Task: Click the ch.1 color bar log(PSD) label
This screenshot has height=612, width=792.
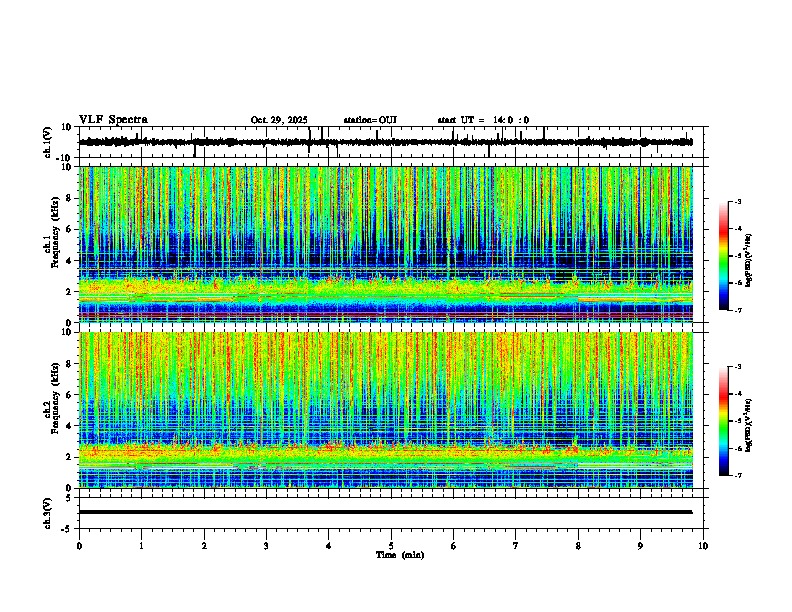Action: point(748,260)
